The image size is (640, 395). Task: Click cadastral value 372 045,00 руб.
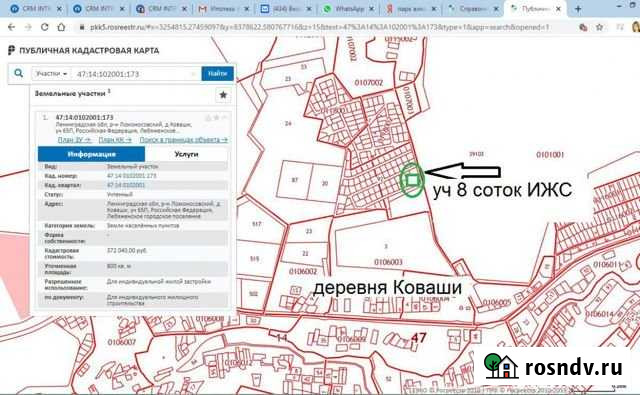[127, 251]
